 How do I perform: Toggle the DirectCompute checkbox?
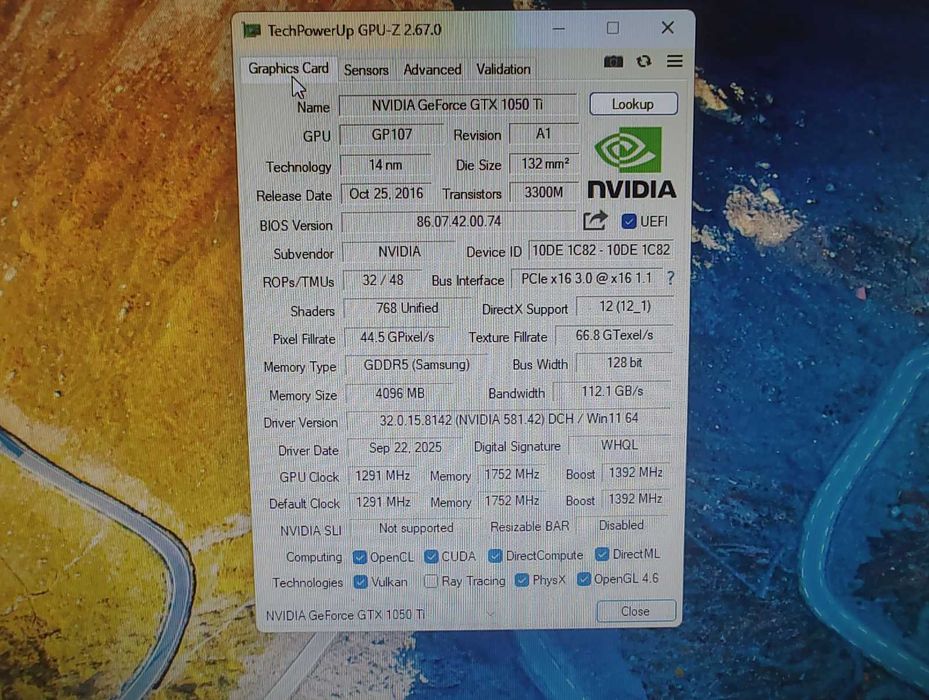click(x=495, y=555)
